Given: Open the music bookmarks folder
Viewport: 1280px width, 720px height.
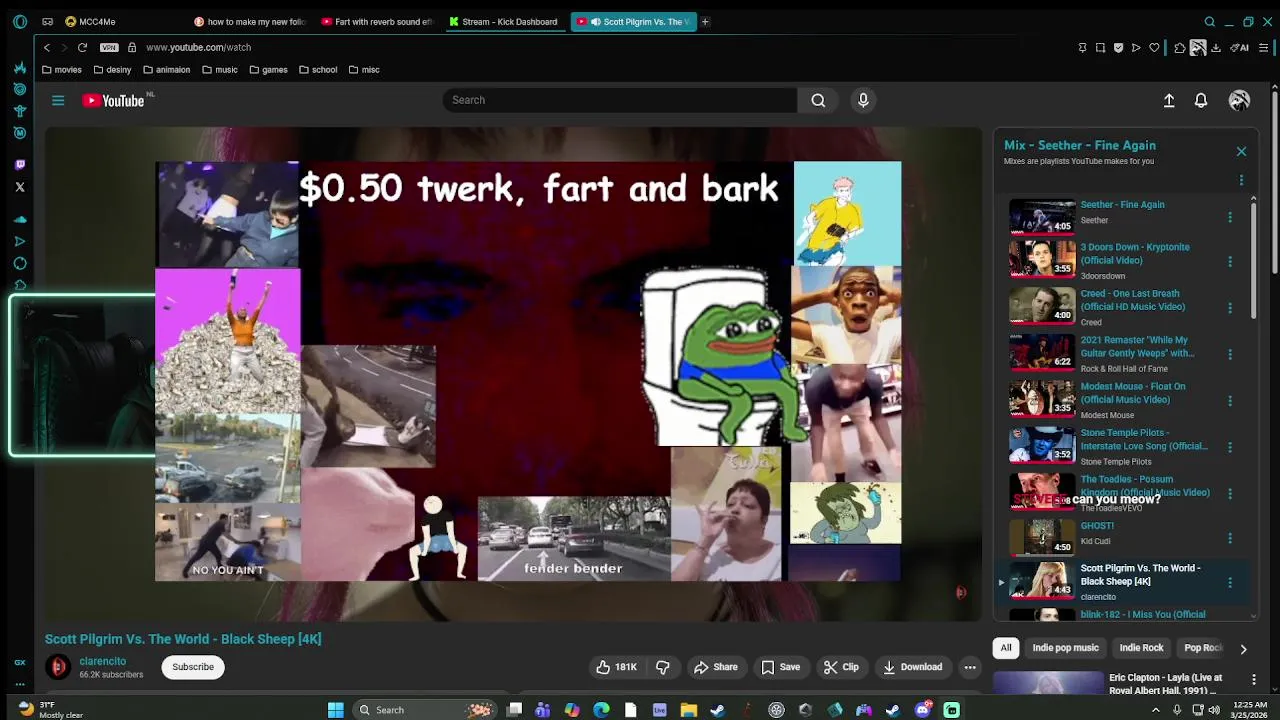Looking at the screenshot, I should [x=220, y=70].
